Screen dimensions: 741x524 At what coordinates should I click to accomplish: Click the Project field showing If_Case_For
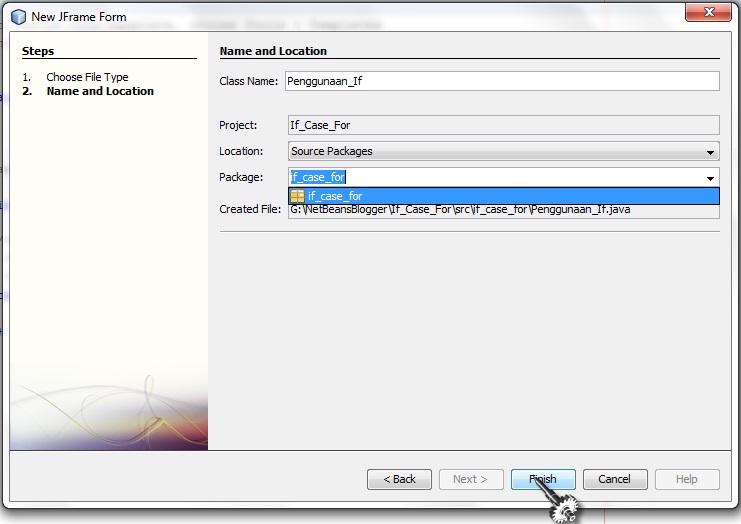pos(504,125)
